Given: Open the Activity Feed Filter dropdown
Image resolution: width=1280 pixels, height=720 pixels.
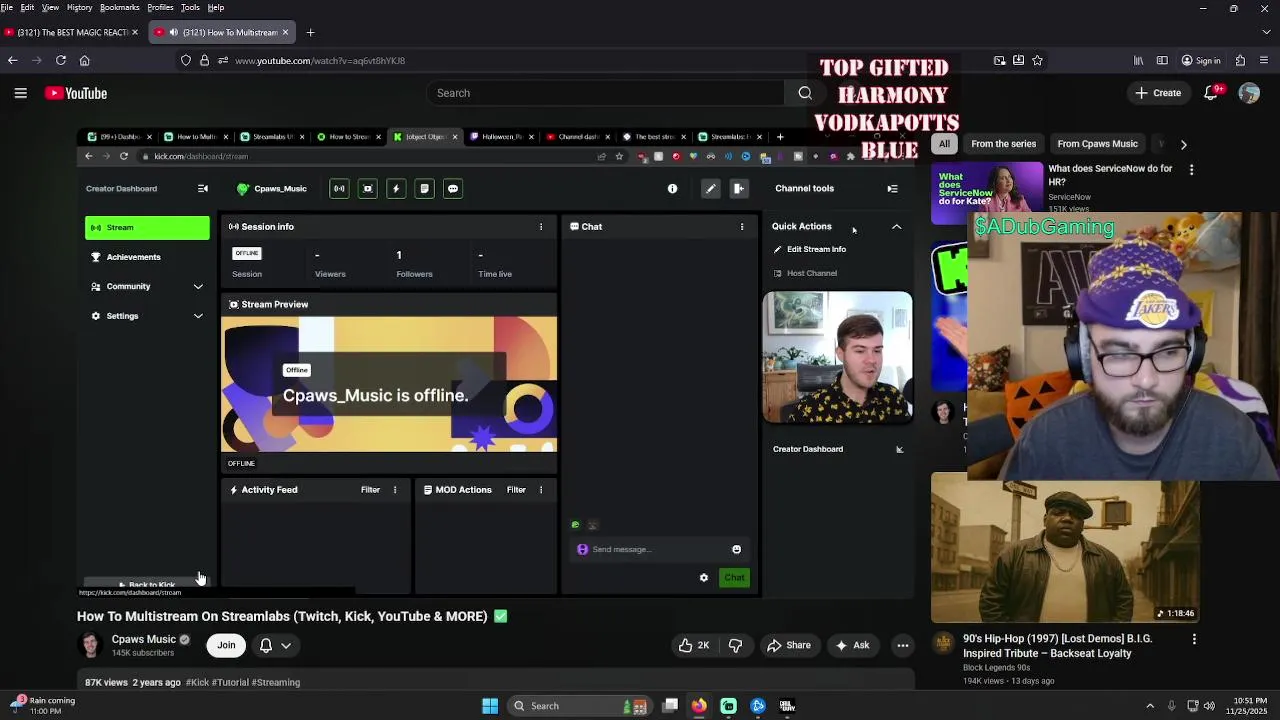Looking at the screenshot, I should [370, 490].
